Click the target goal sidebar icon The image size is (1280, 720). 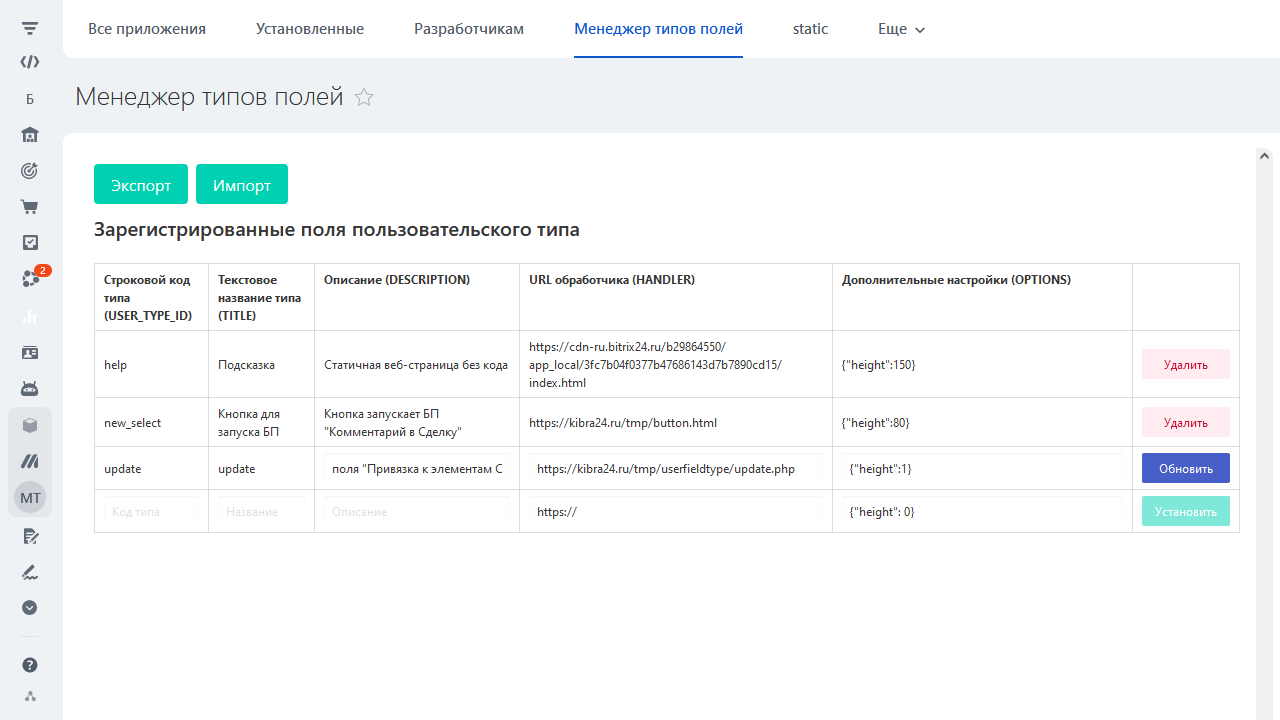click(x=30, y=171)
